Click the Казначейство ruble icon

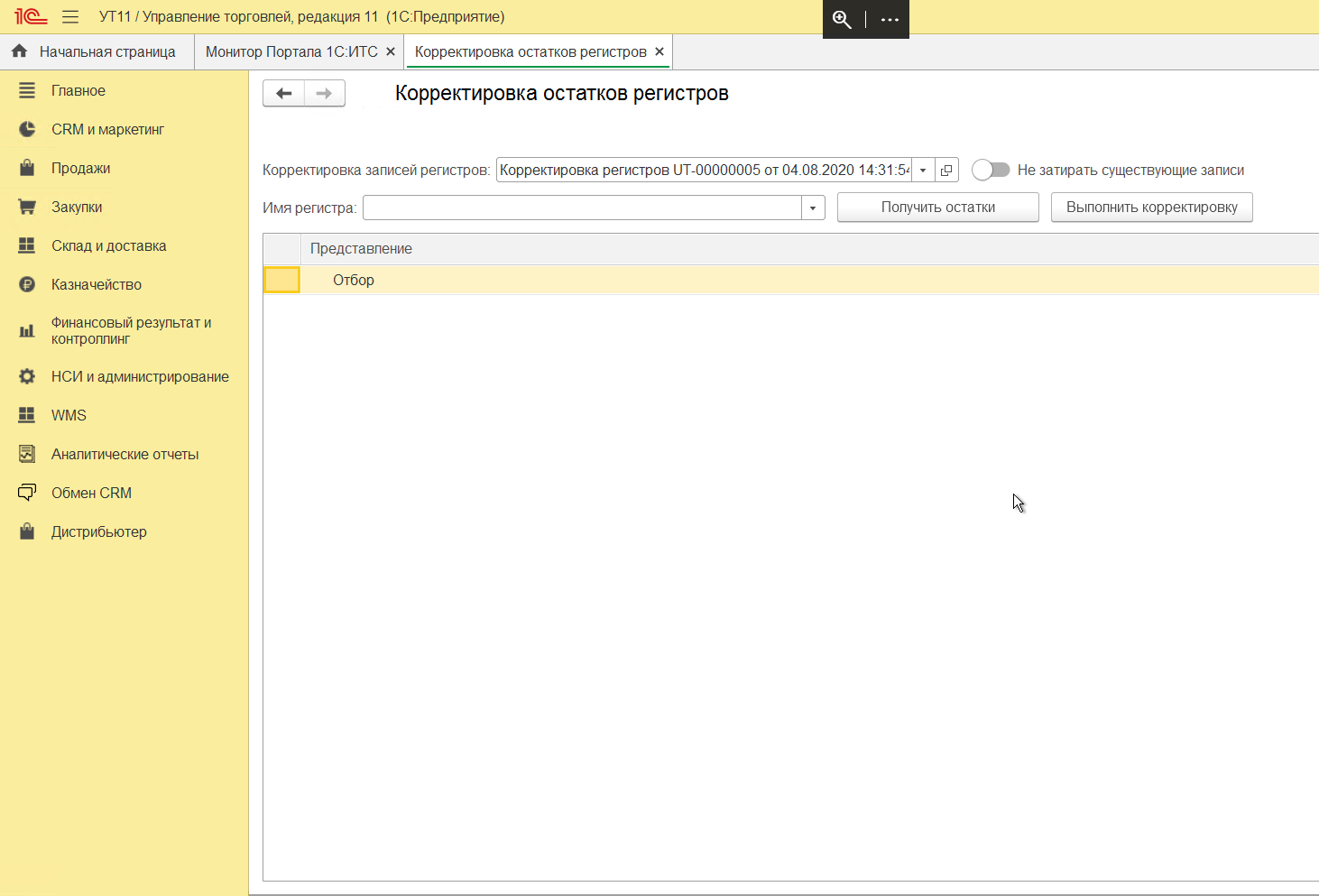[x=27, y=284]
